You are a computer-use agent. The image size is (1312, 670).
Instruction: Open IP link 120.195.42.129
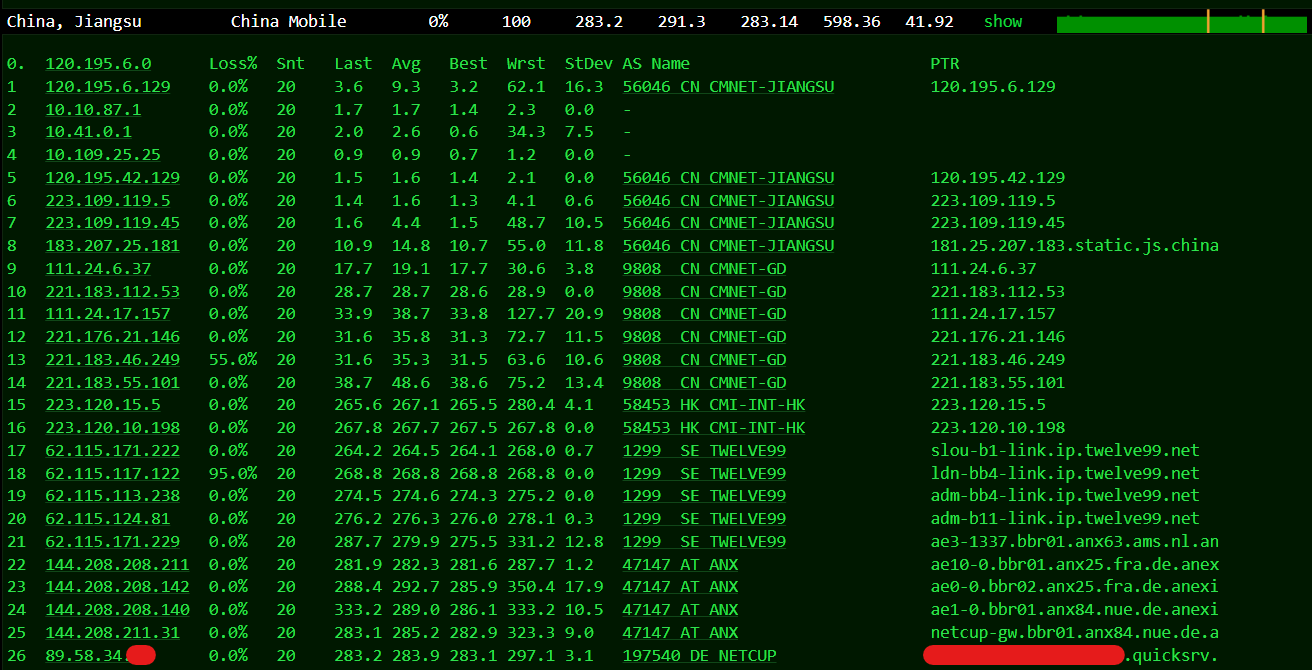(112, 178)
